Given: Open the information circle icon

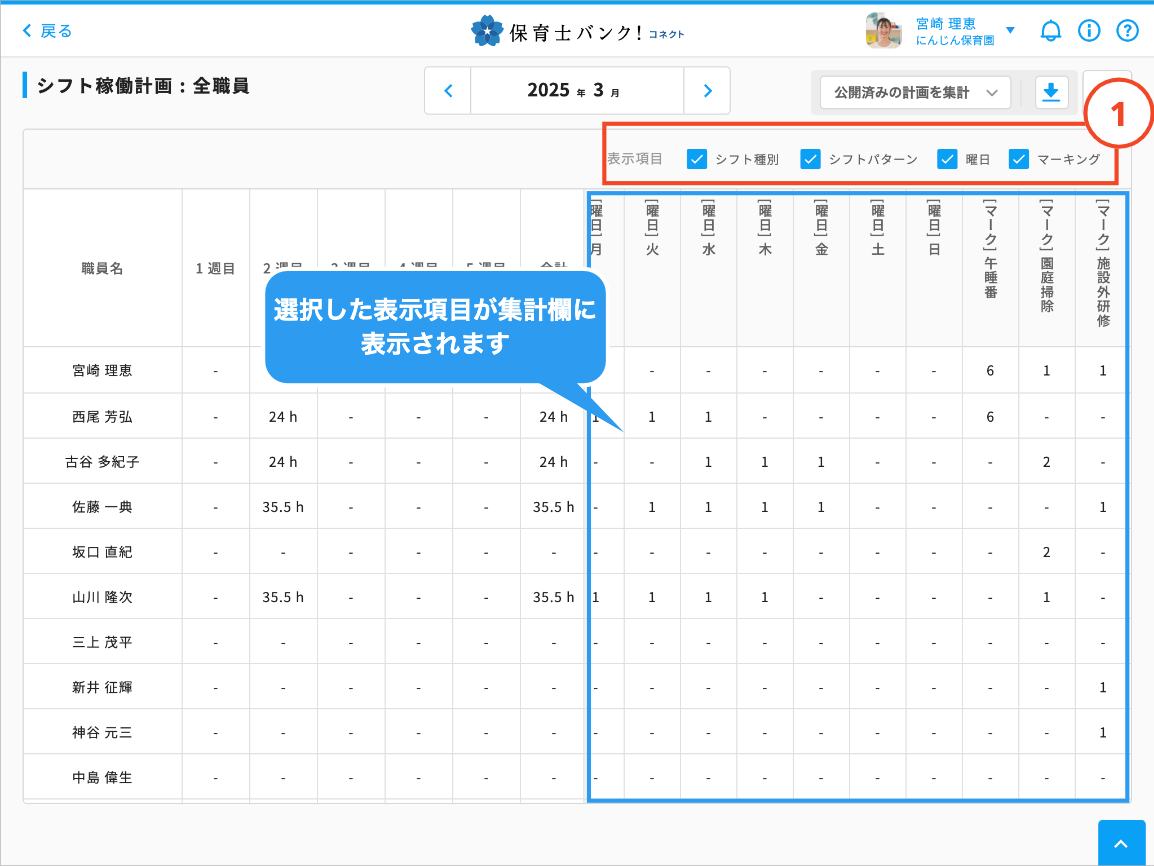Looking at the screenshot, I should click(x=1089, y=31).
